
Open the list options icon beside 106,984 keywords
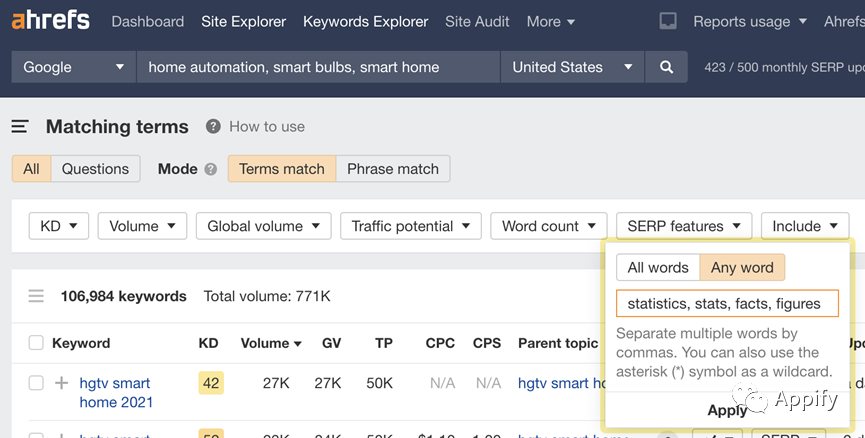(x=36, y=296)
